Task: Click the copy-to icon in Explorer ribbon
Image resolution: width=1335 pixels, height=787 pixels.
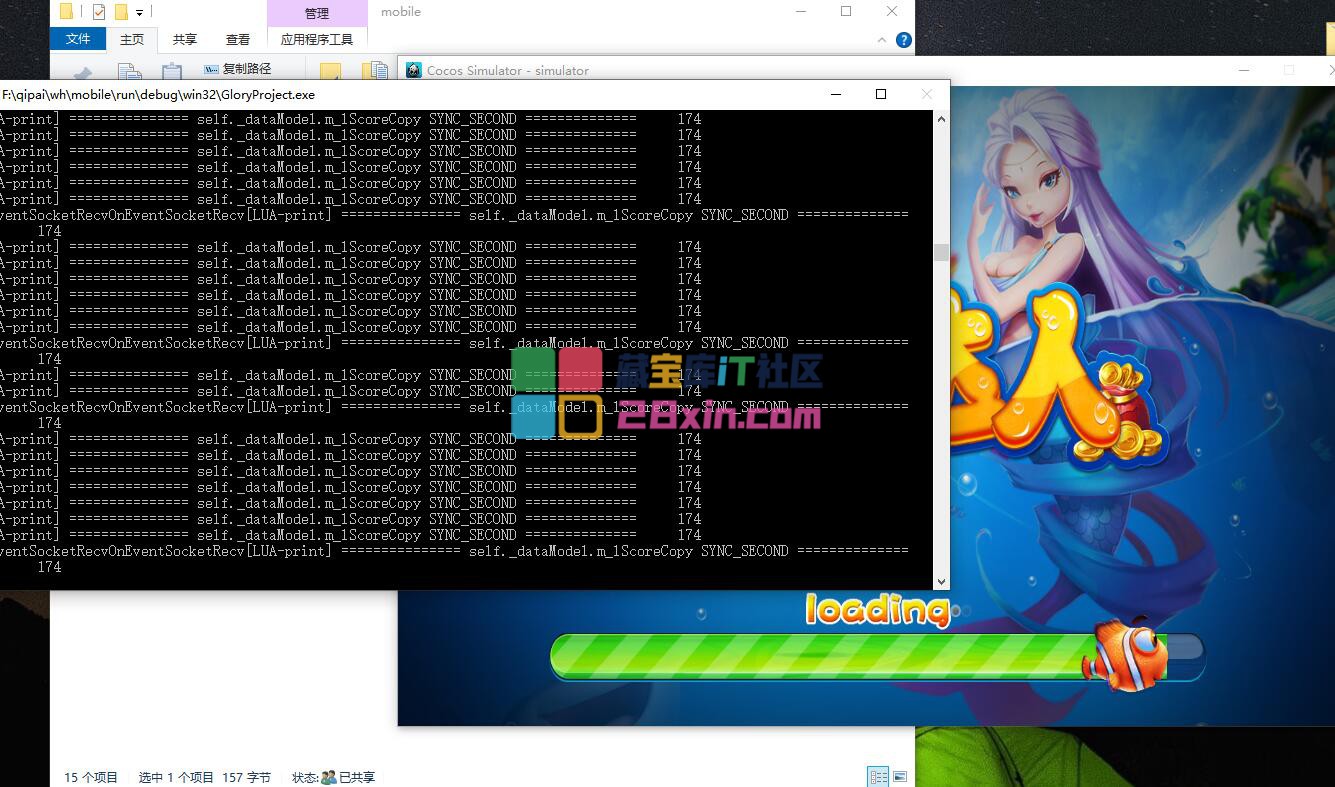Action: click(375, 71)
